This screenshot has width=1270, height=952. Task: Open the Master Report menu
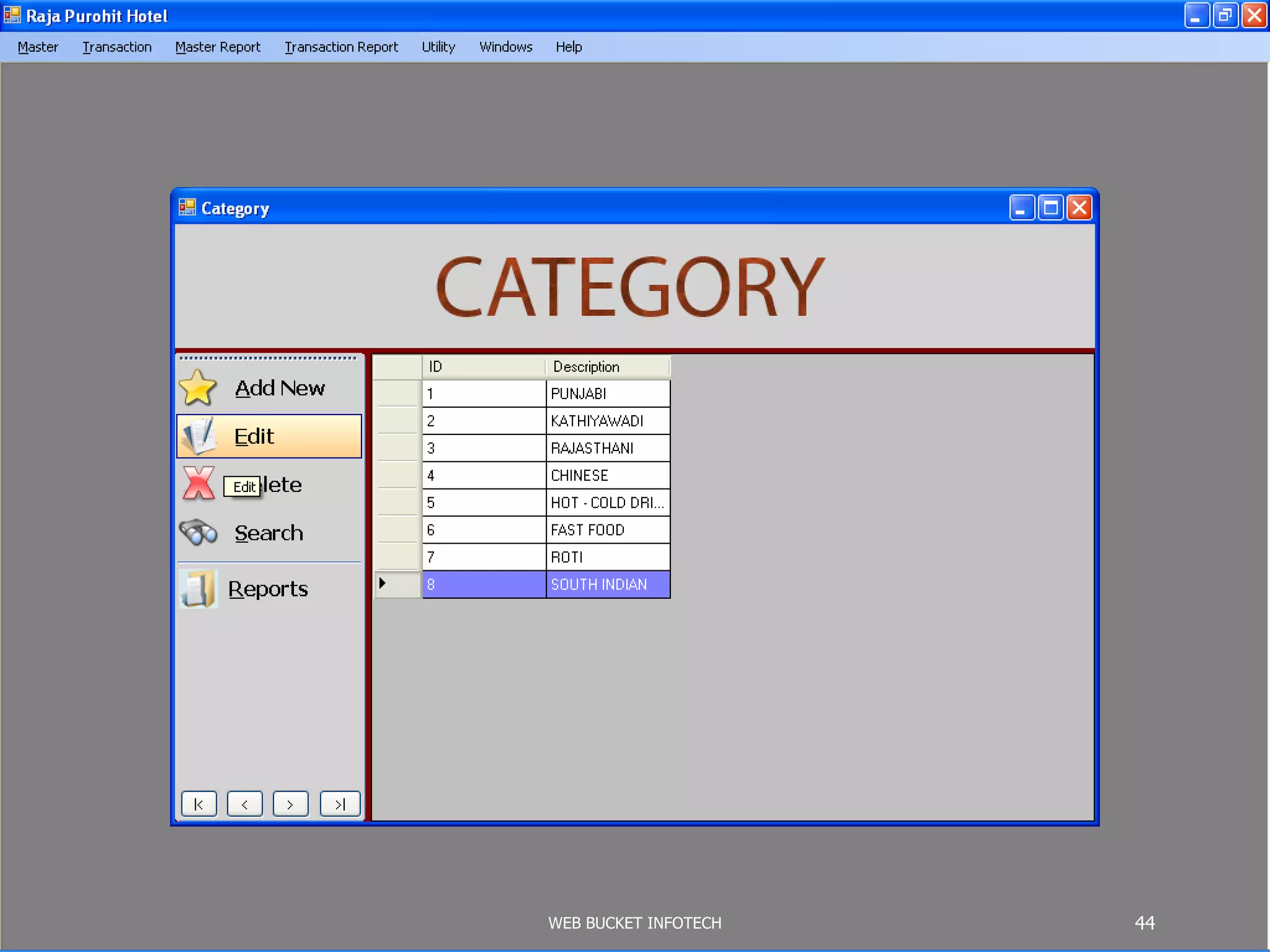pos(218,47)
